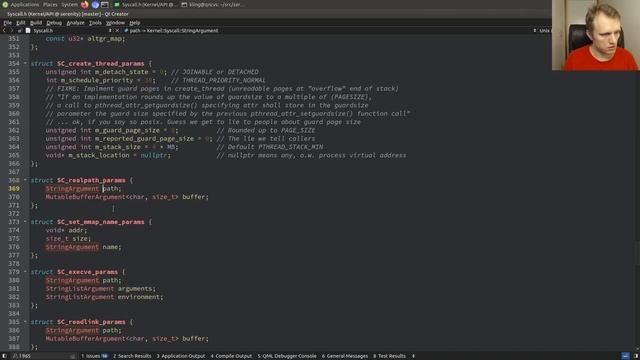The image size is (640, 360).
Task: Show the Test Results pane
Action: [x=389, y=356]
